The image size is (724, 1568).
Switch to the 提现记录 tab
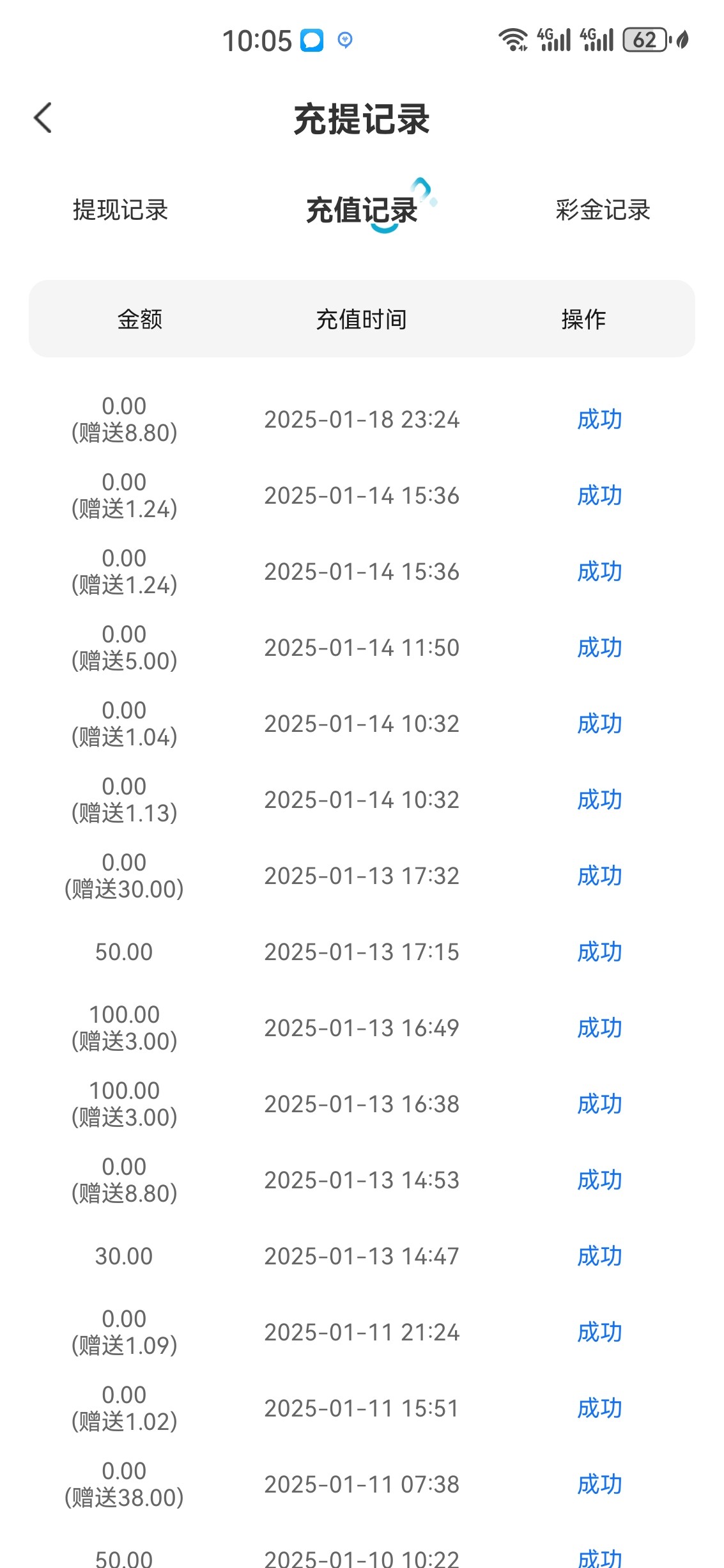[x=120, y=210]
